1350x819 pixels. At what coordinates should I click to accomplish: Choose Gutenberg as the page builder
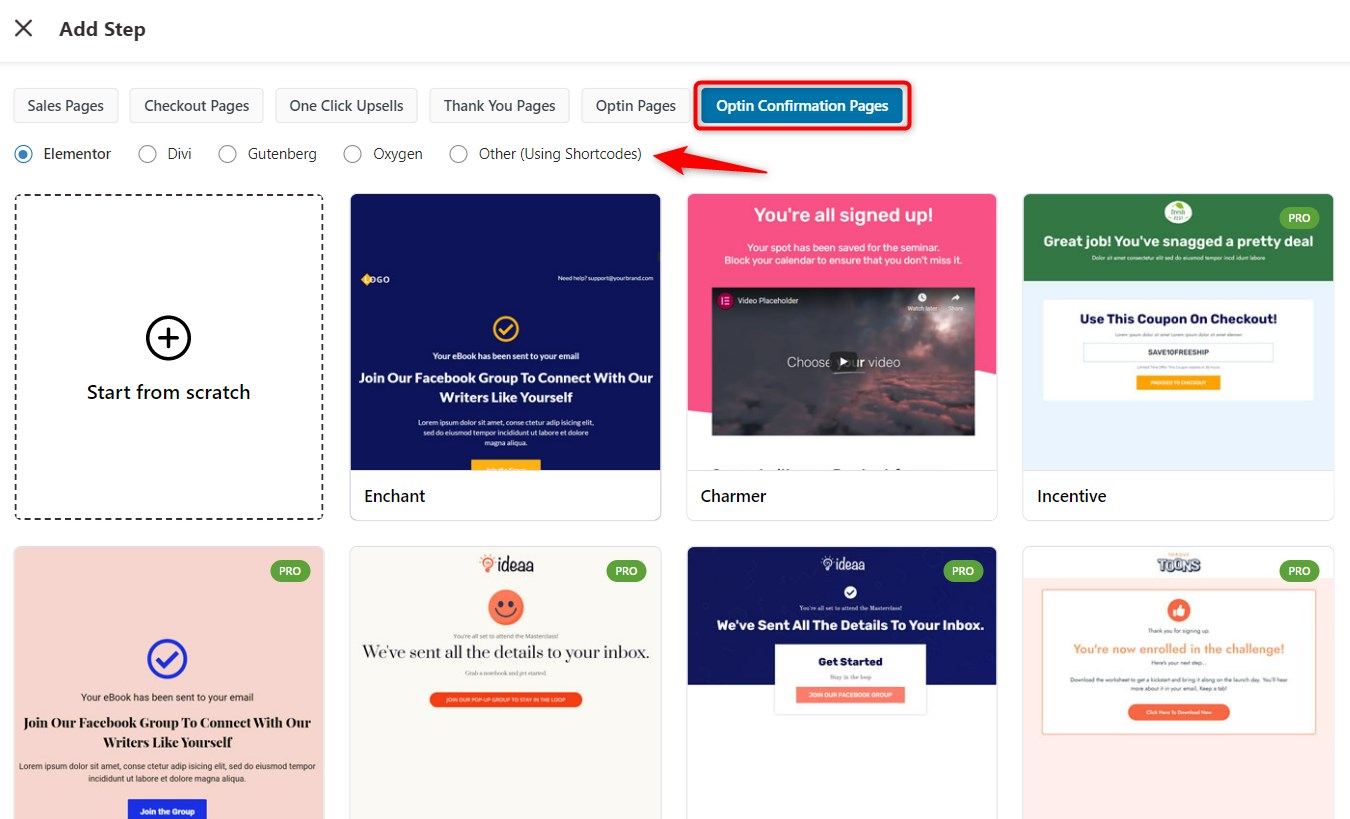[x=227, y=154]
